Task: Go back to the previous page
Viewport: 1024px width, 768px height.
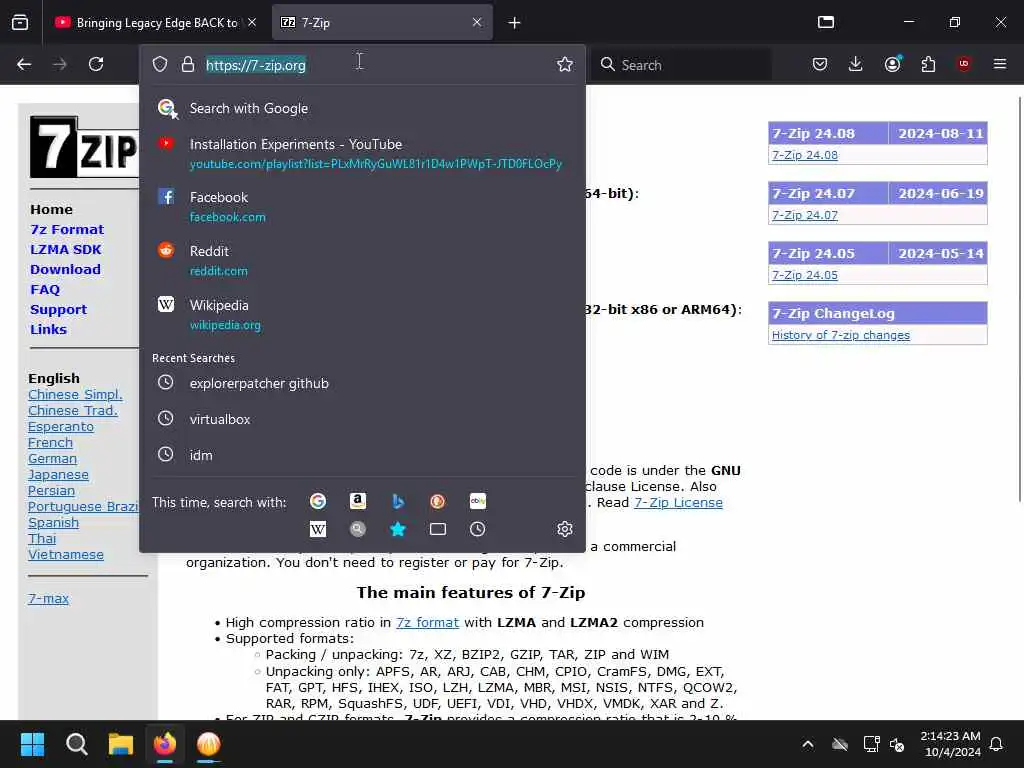Action: click(x=24, y=64)
